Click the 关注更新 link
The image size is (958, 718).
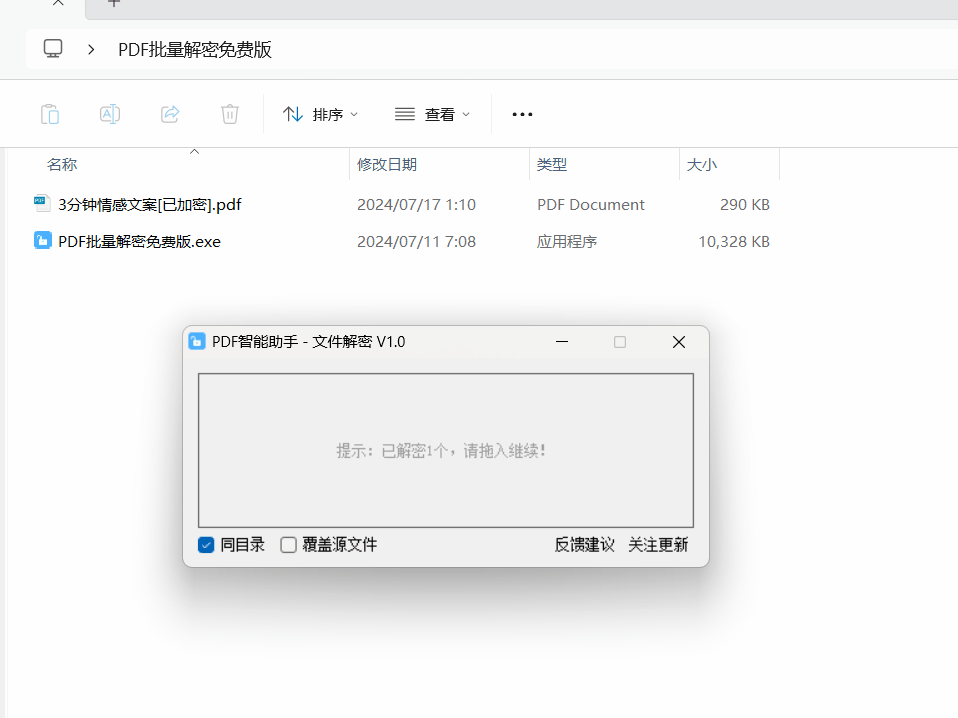pos(658,545)
